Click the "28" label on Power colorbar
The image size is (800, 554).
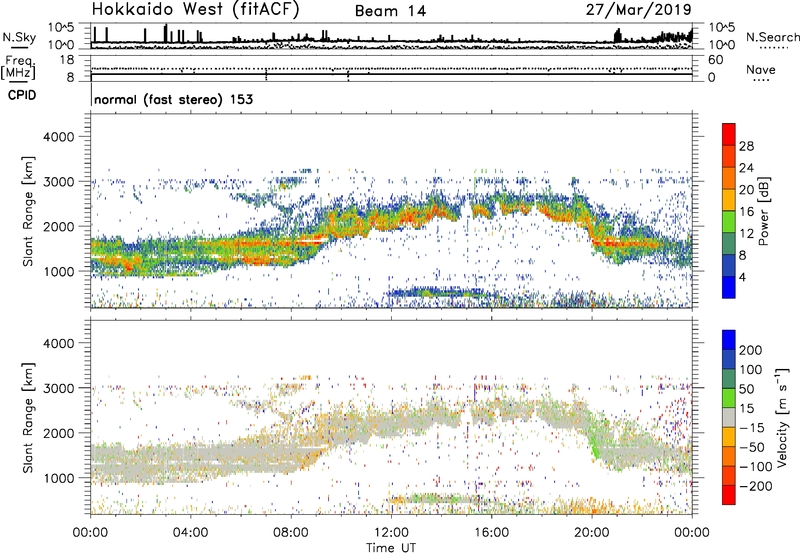point(746,146)
